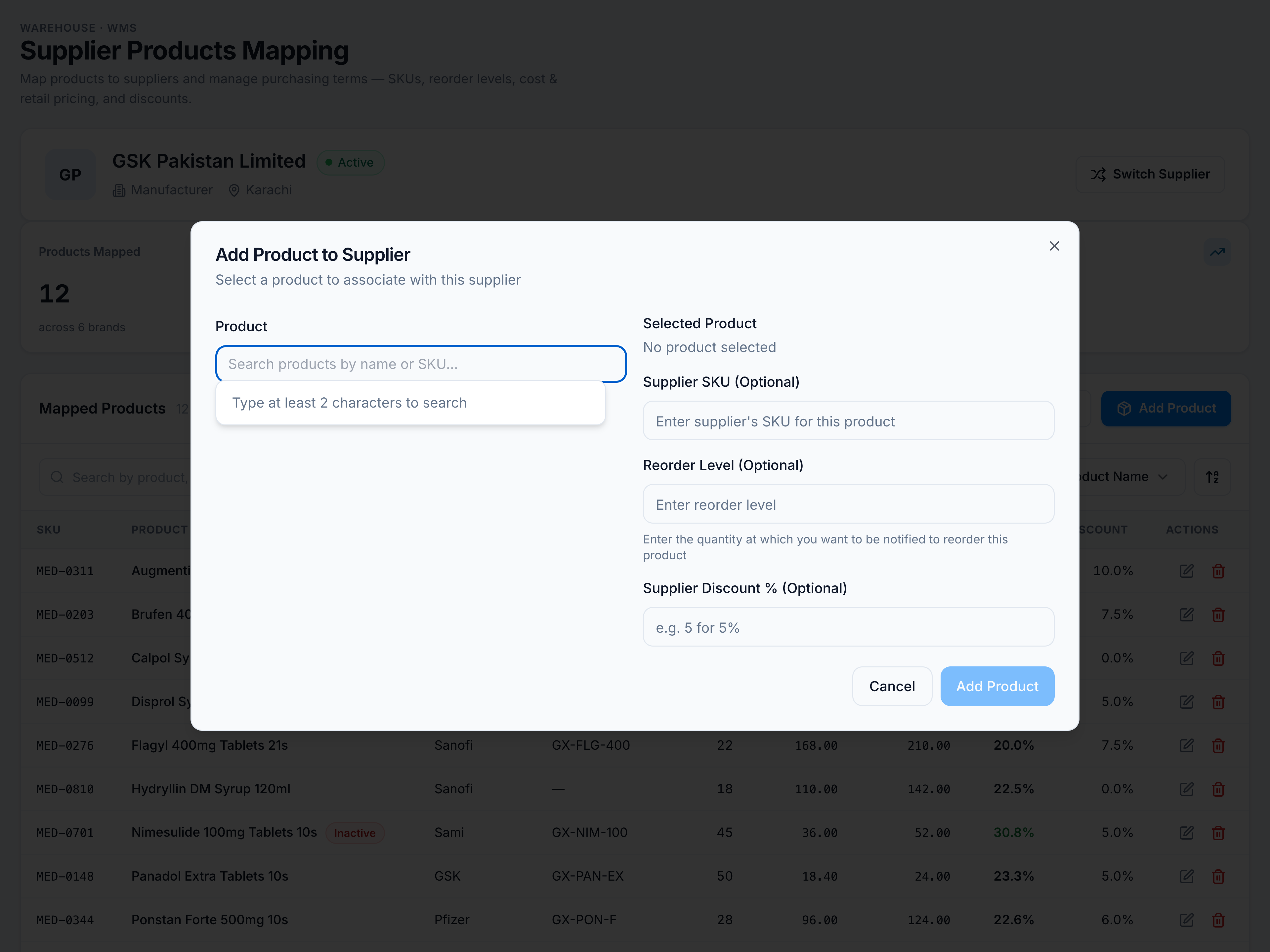Screen dimensions: 1270x952
Task: Delete the MED-0099 Disprol row
Action: click(x=1218, y=702)
